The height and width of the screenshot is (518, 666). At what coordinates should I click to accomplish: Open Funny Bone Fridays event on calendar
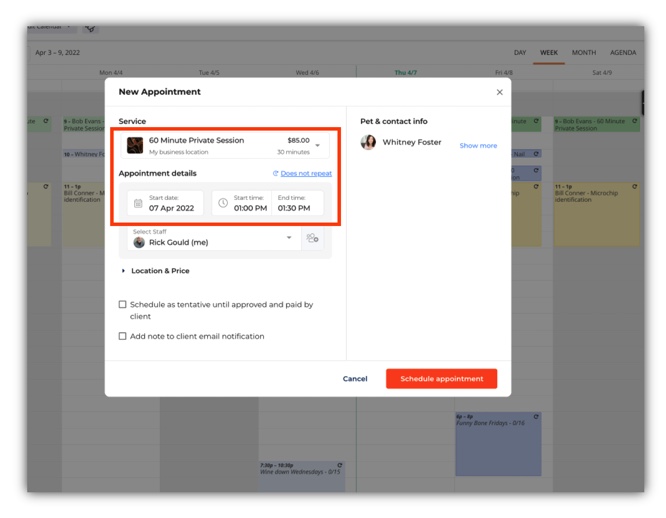[498, 444]
